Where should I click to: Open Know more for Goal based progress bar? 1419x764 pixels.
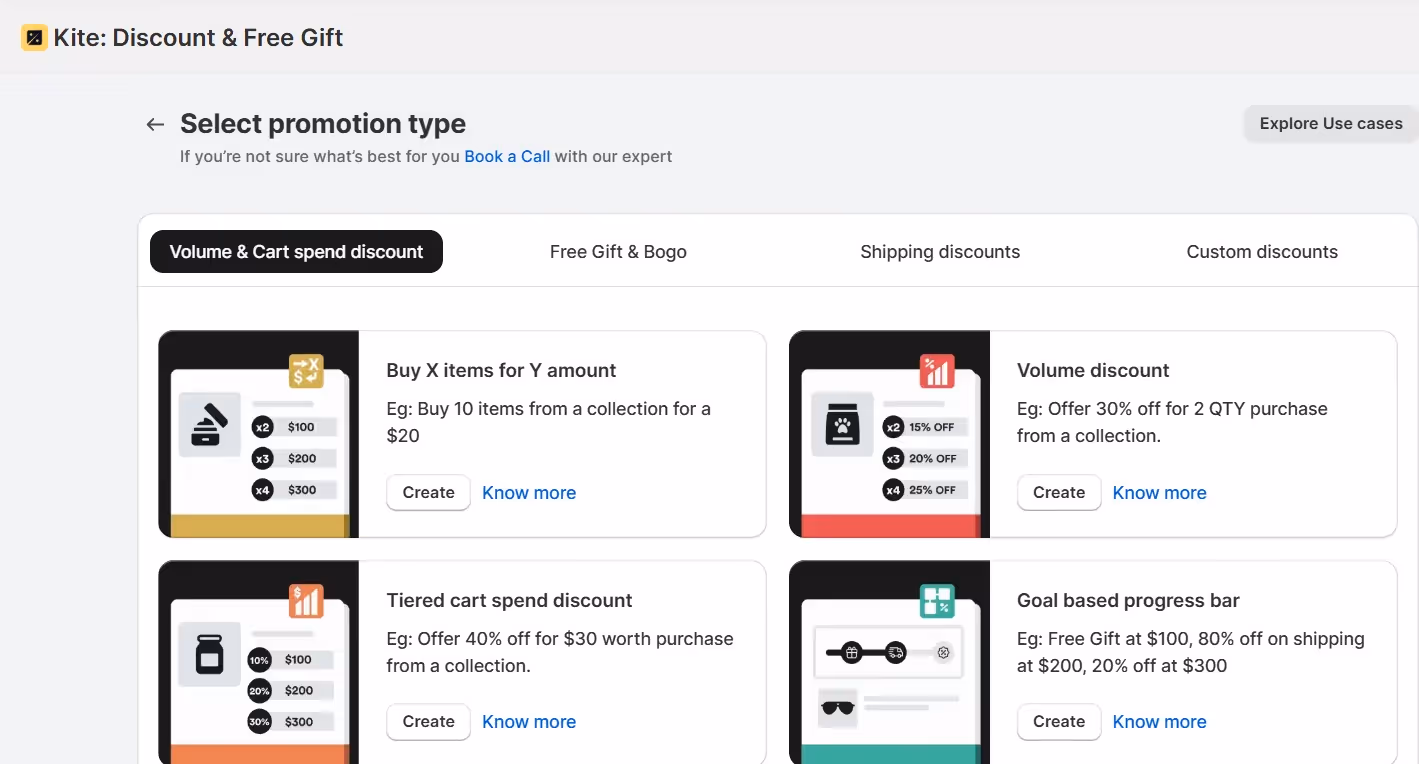[x=1159, y=721]
